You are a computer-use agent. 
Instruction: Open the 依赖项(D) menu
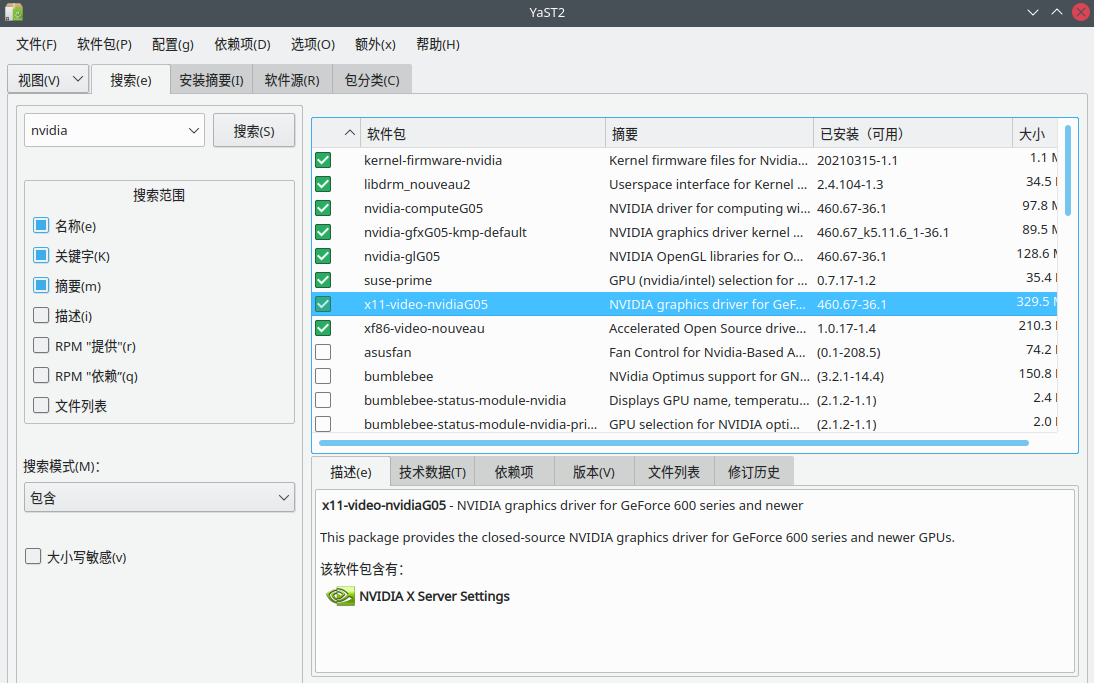pyautogui.click(x=242, y=45)
